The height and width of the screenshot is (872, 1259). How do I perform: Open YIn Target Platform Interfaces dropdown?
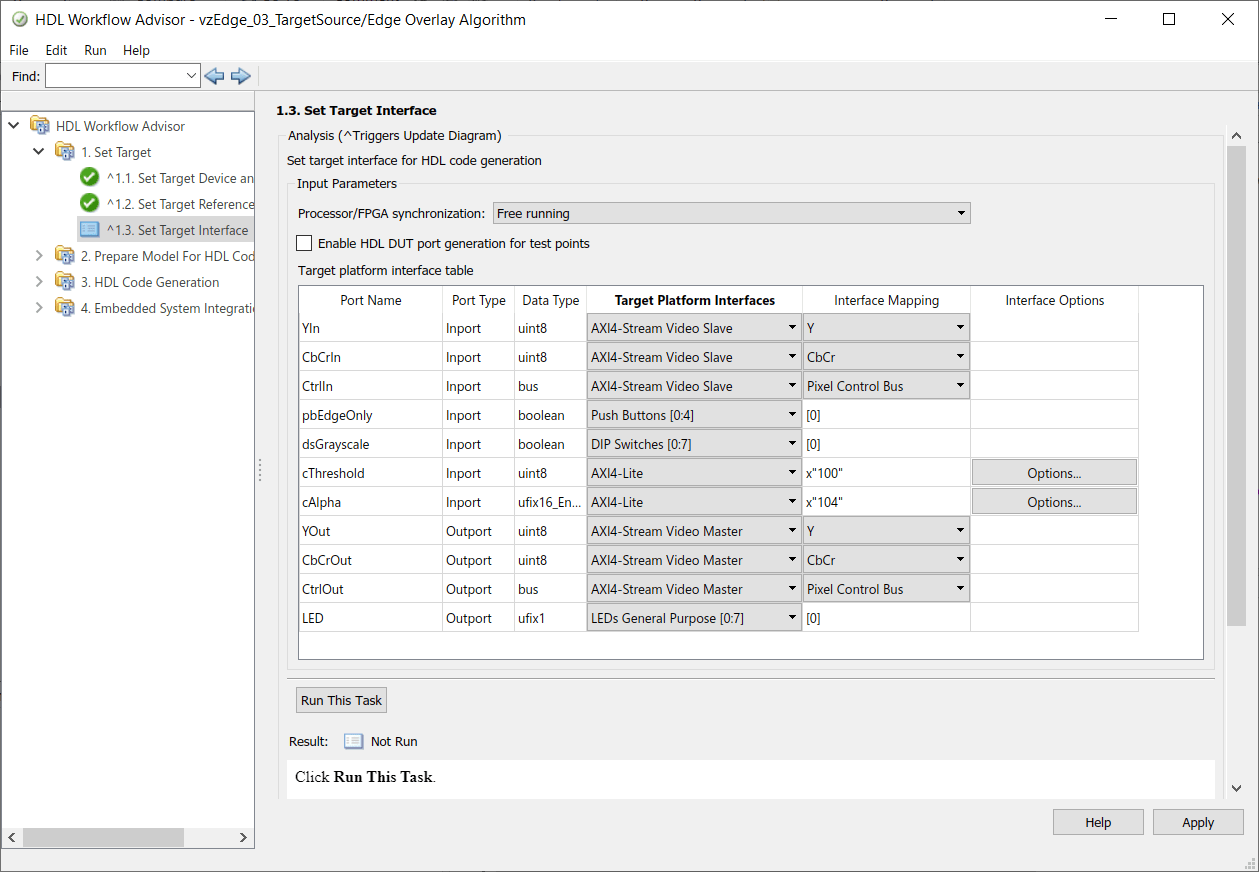pos(694,328)
